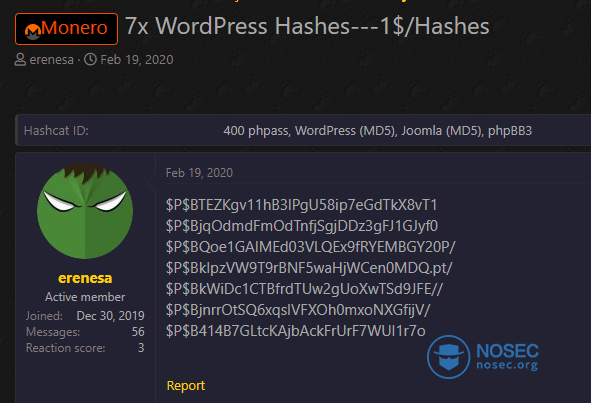This screenshot has height=403, width=591.
Task: Click thread title 7x WordPress Hashes
Action: [307, 26]
